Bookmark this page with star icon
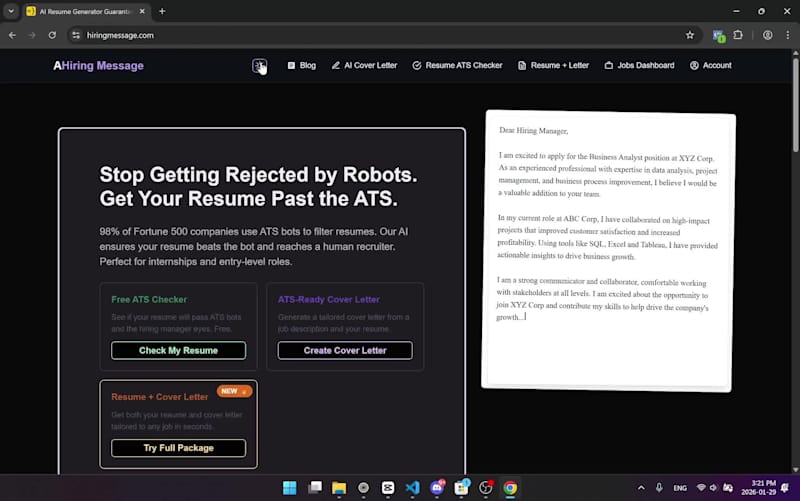This screenshot has height=501, width=800. tap(690, 35)
